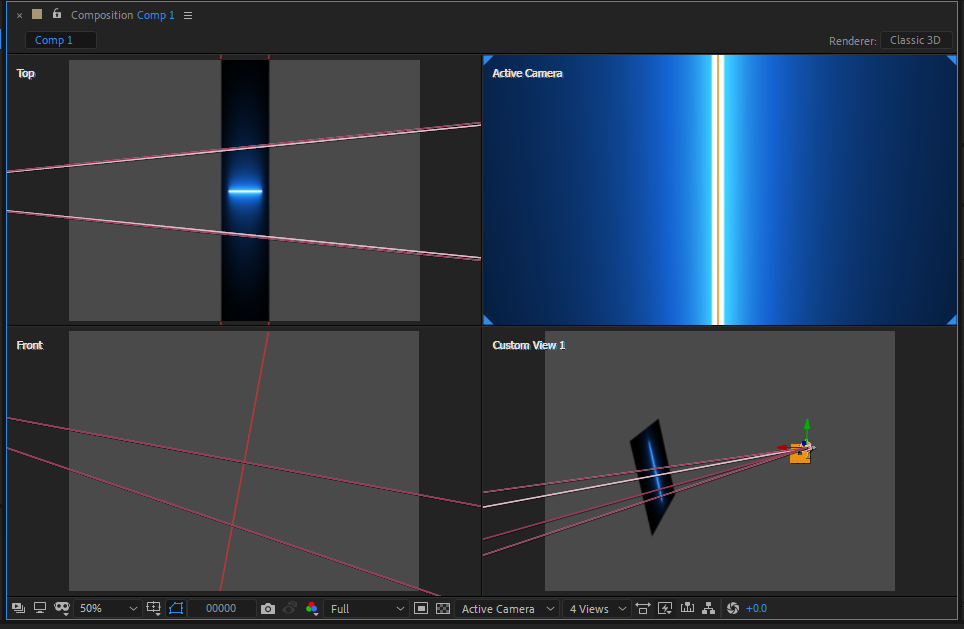Open the show channel color button
964x629 pixels.
coord(312,608)
